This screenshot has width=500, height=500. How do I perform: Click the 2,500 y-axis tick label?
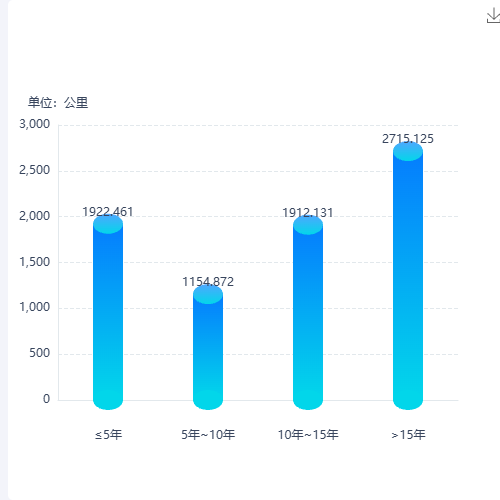tap(34, 170)
